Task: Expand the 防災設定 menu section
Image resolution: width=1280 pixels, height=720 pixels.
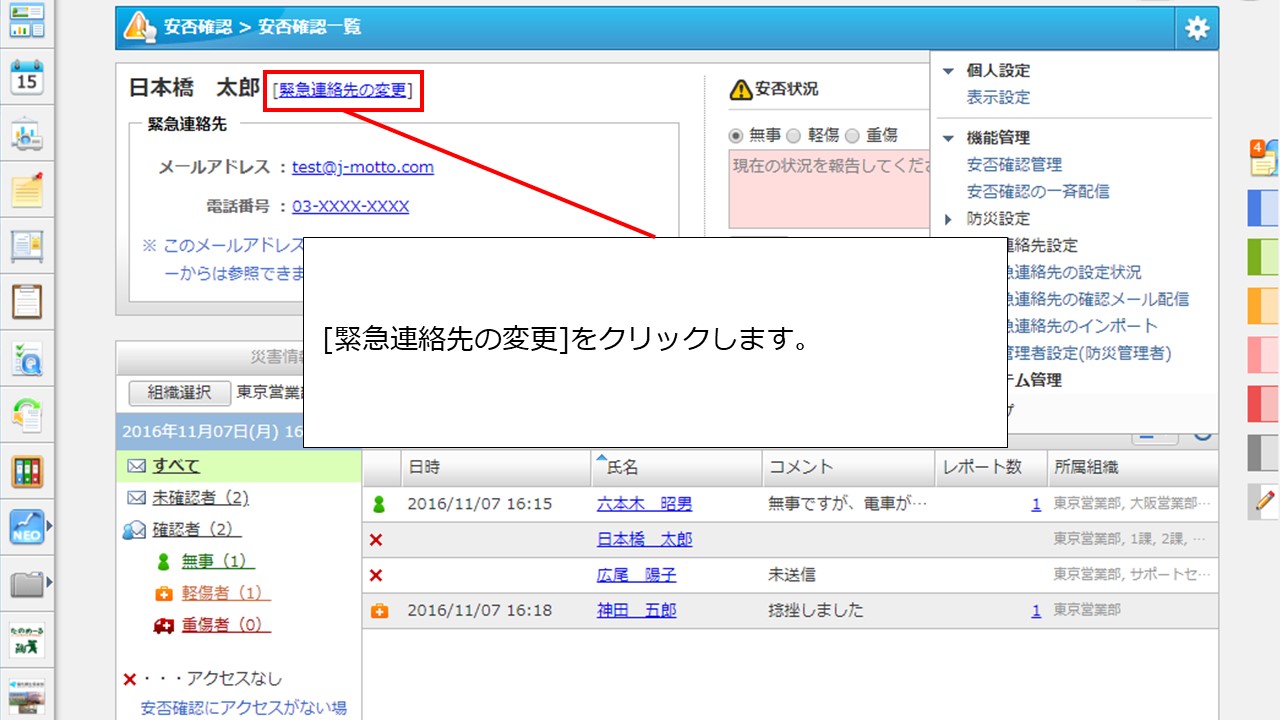Action: point(948,219)
